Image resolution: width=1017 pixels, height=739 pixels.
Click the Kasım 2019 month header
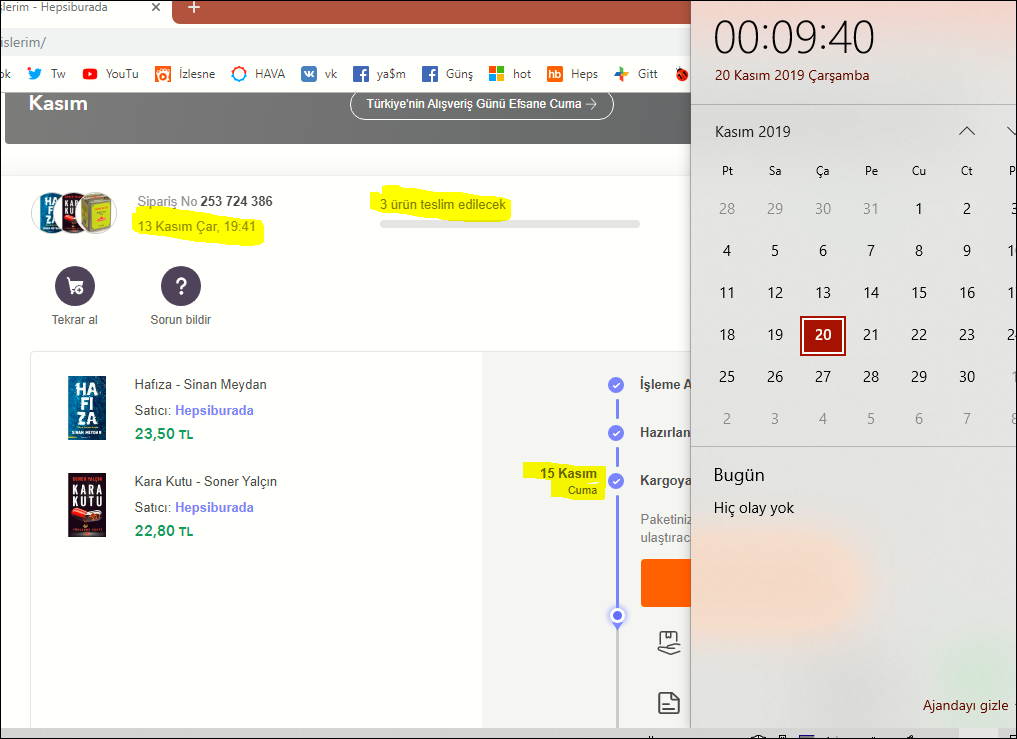(x=752, y=132)
